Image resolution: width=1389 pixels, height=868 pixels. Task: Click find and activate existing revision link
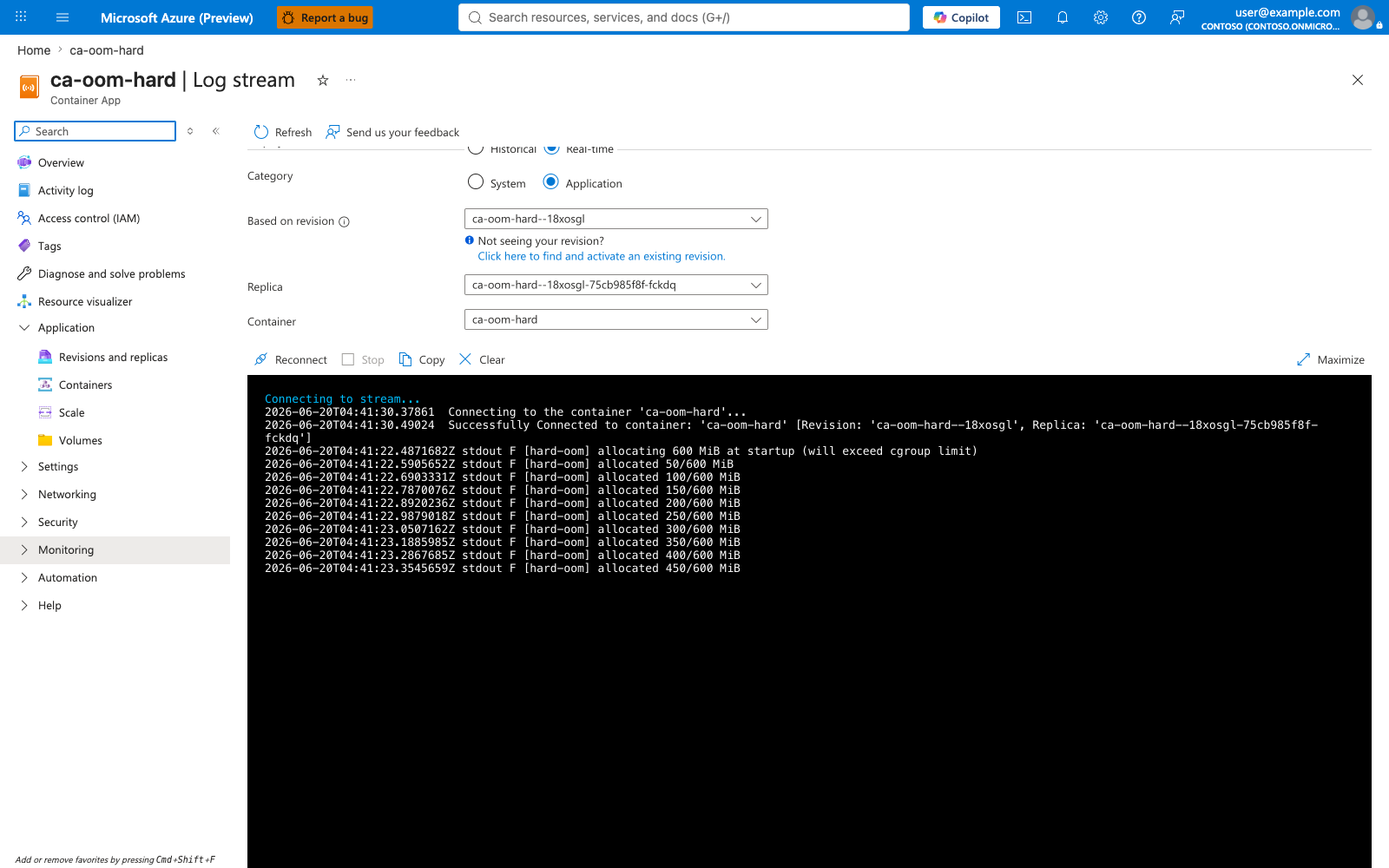[x=602, y=256]
